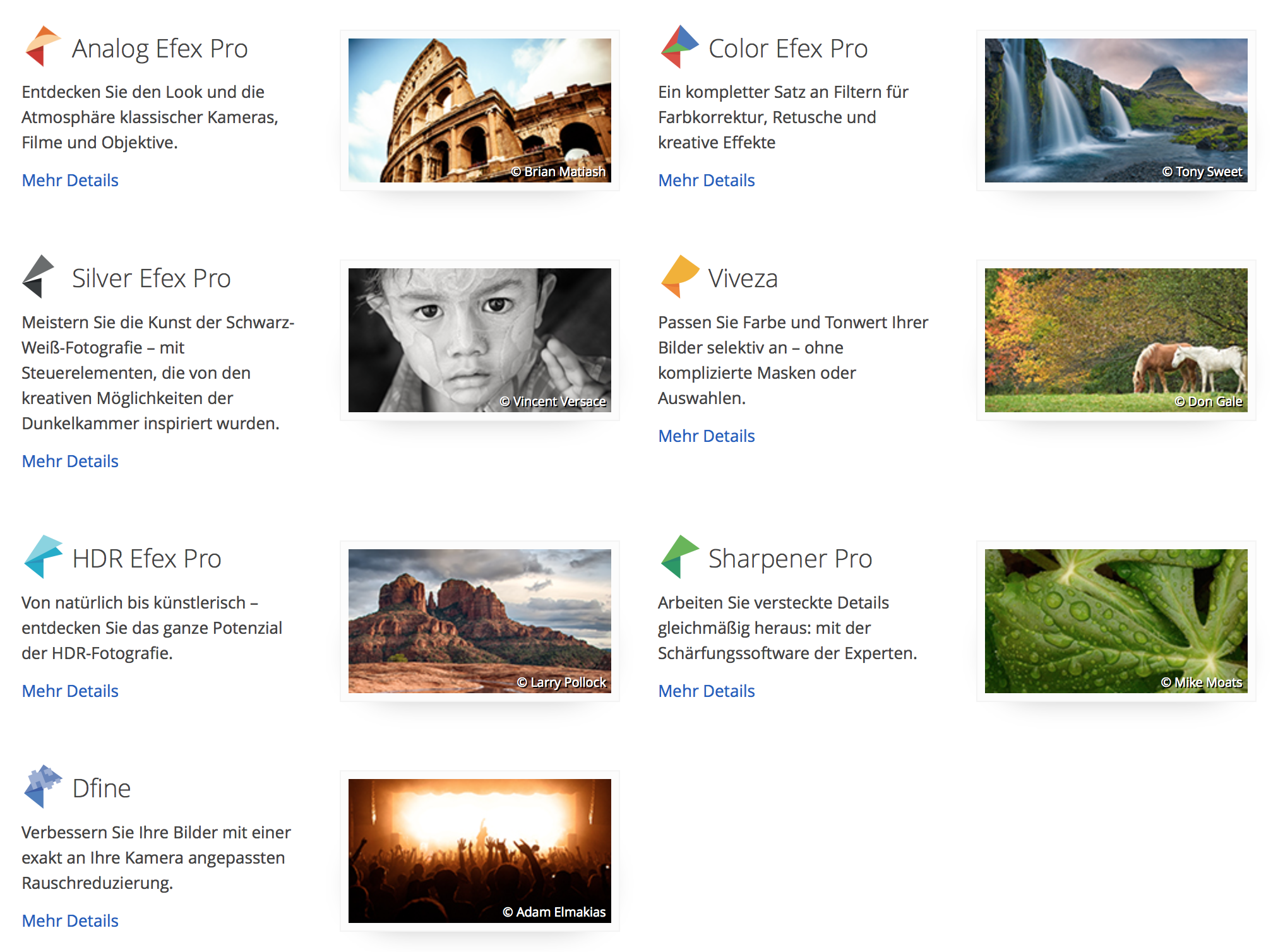This screenshot has height=952, width=1278.
Task: Click the Analog Efex Pro logo icon
Action: [x=42, y=46]
